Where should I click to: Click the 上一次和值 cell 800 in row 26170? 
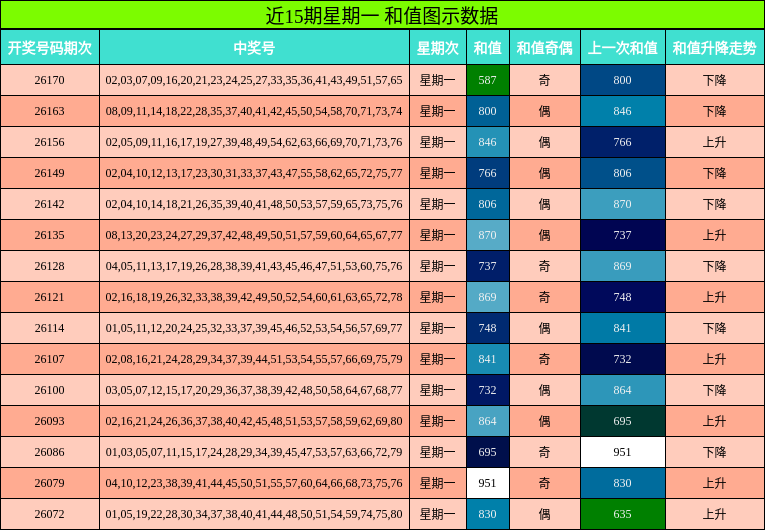tap(623, 80)
